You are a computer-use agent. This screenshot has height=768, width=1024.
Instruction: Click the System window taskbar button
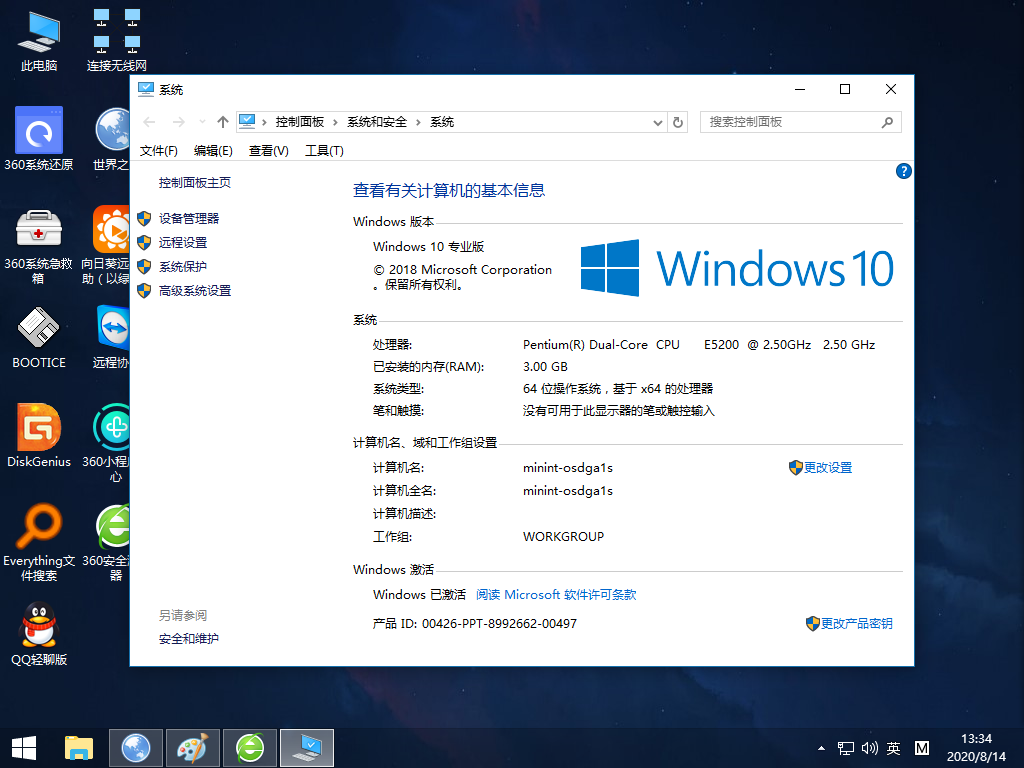[x=307, y=748]
